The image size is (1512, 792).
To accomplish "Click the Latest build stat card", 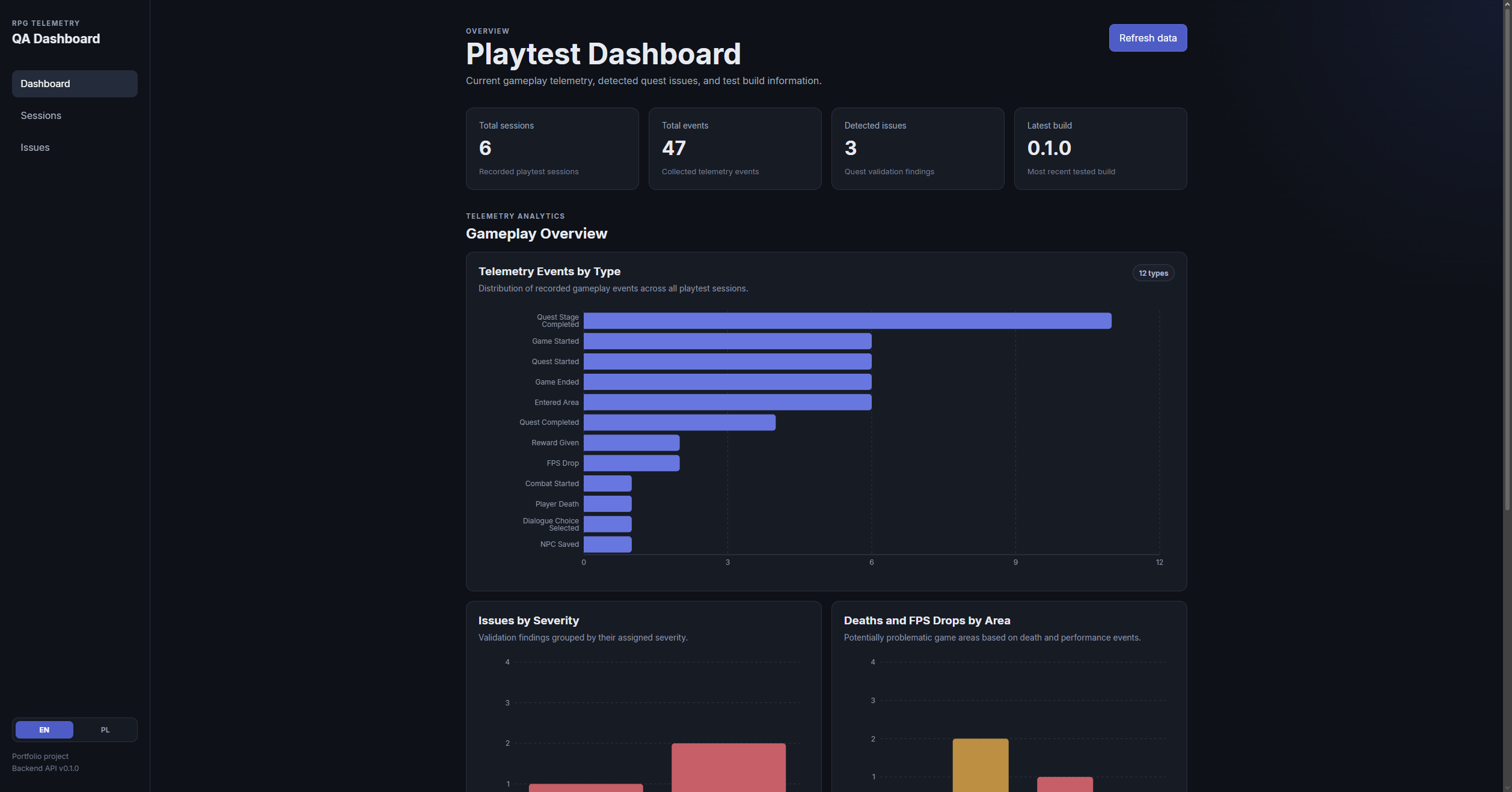I will [x=1100, y=148].
